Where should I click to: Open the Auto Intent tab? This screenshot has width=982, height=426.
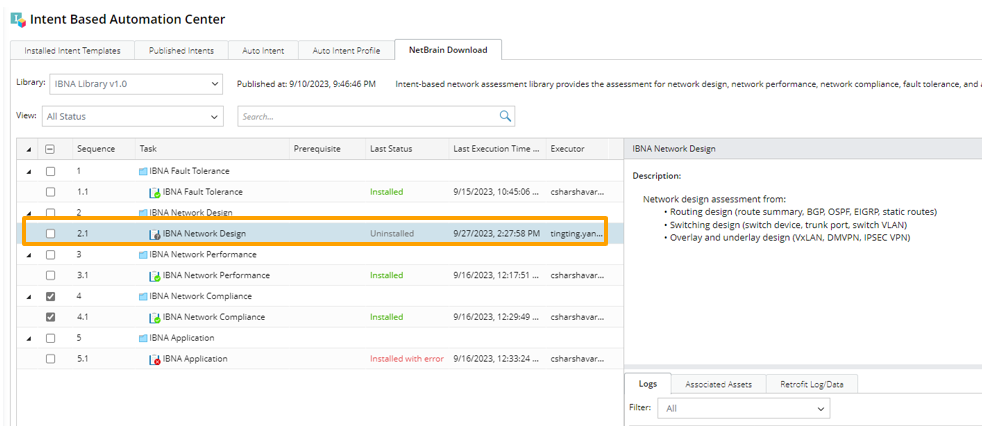(263, 51)
